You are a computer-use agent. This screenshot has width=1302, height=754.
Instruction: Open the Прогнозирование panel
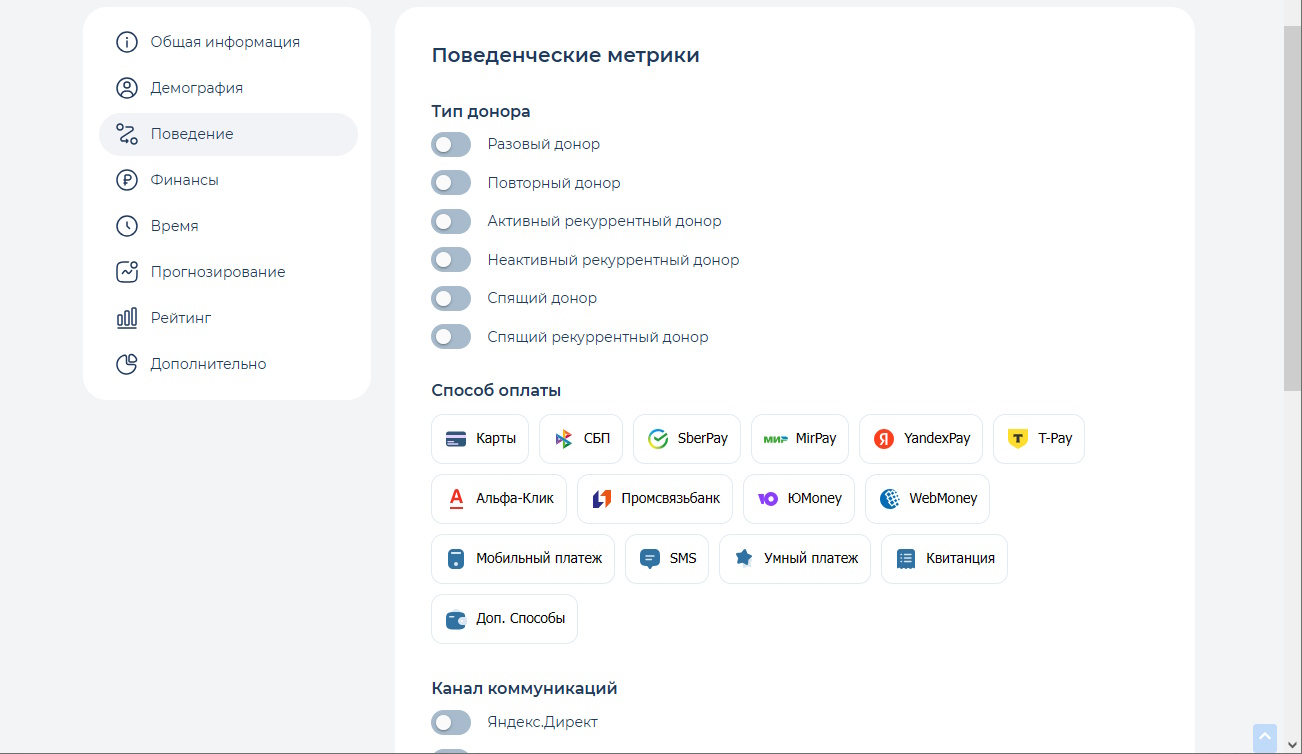(x=217, y=271)
